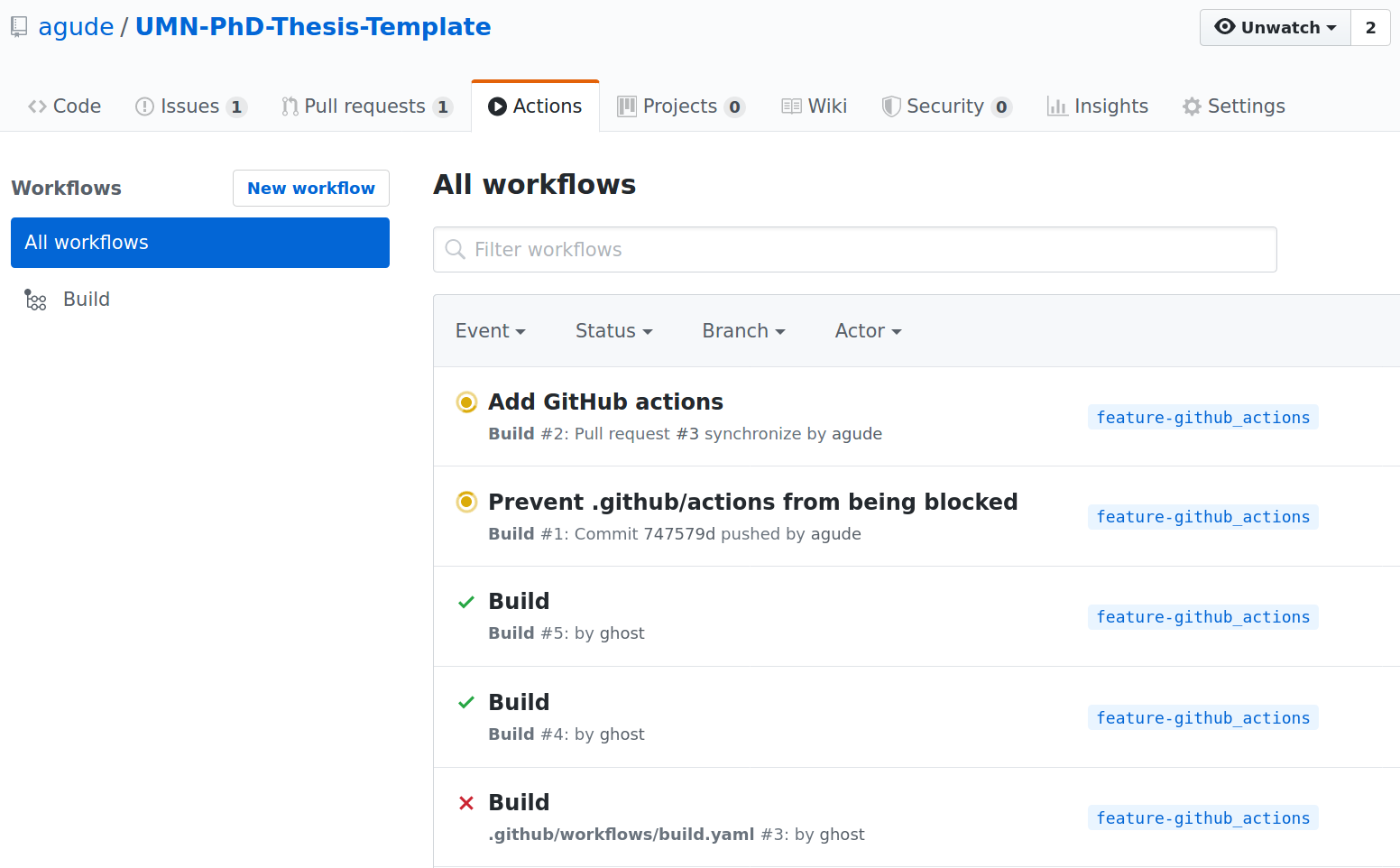Image resolution: width=1400 pixels, height=868 pixels.
Task: Open the Add GitHub actions run
Action: click(x=606, y=402)
